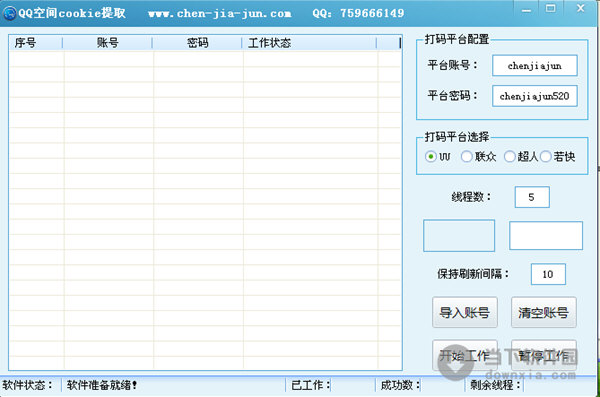
Task: Click the 软件准备就绪 status text
Action: tap(102, 385)
